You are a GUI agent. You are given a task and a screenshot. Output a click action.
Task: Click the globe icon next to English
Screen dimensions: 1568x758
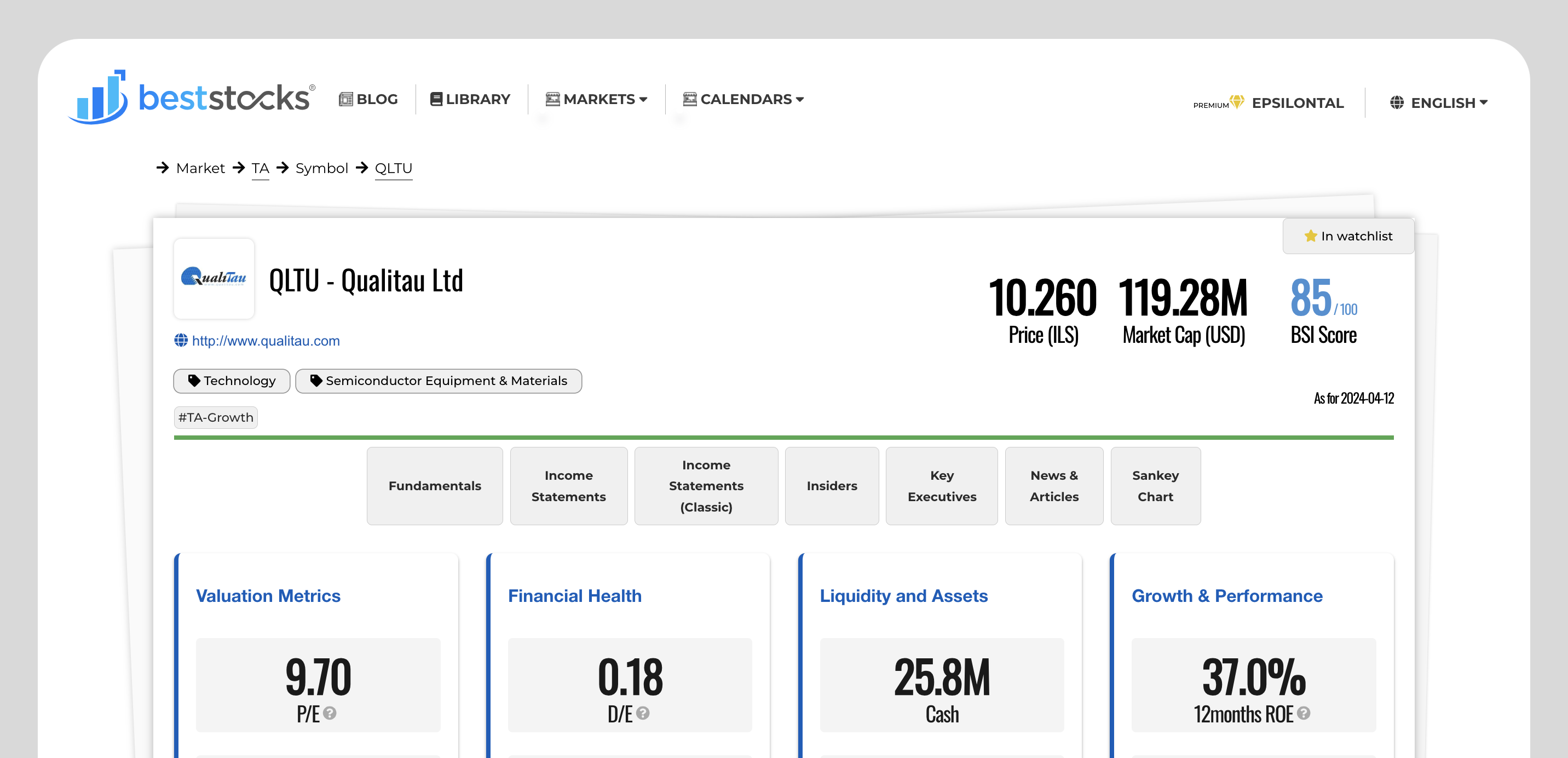(1396, 102)
